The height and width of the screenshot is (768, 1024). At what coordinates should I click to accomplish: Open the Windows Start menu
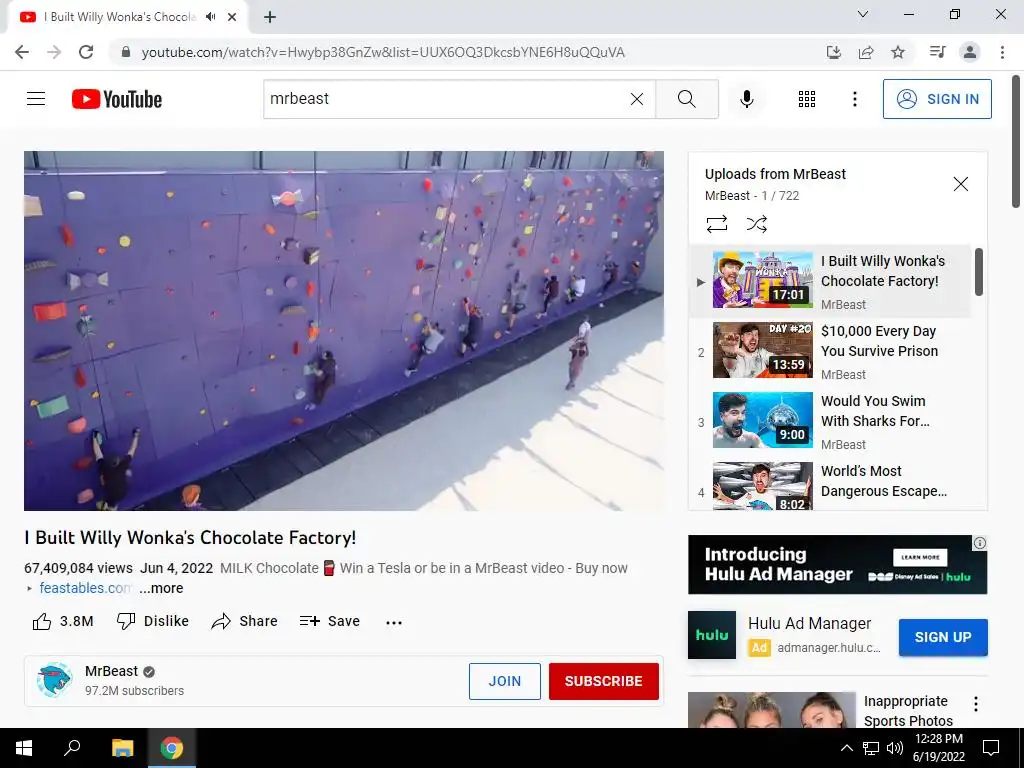[24, 748]
